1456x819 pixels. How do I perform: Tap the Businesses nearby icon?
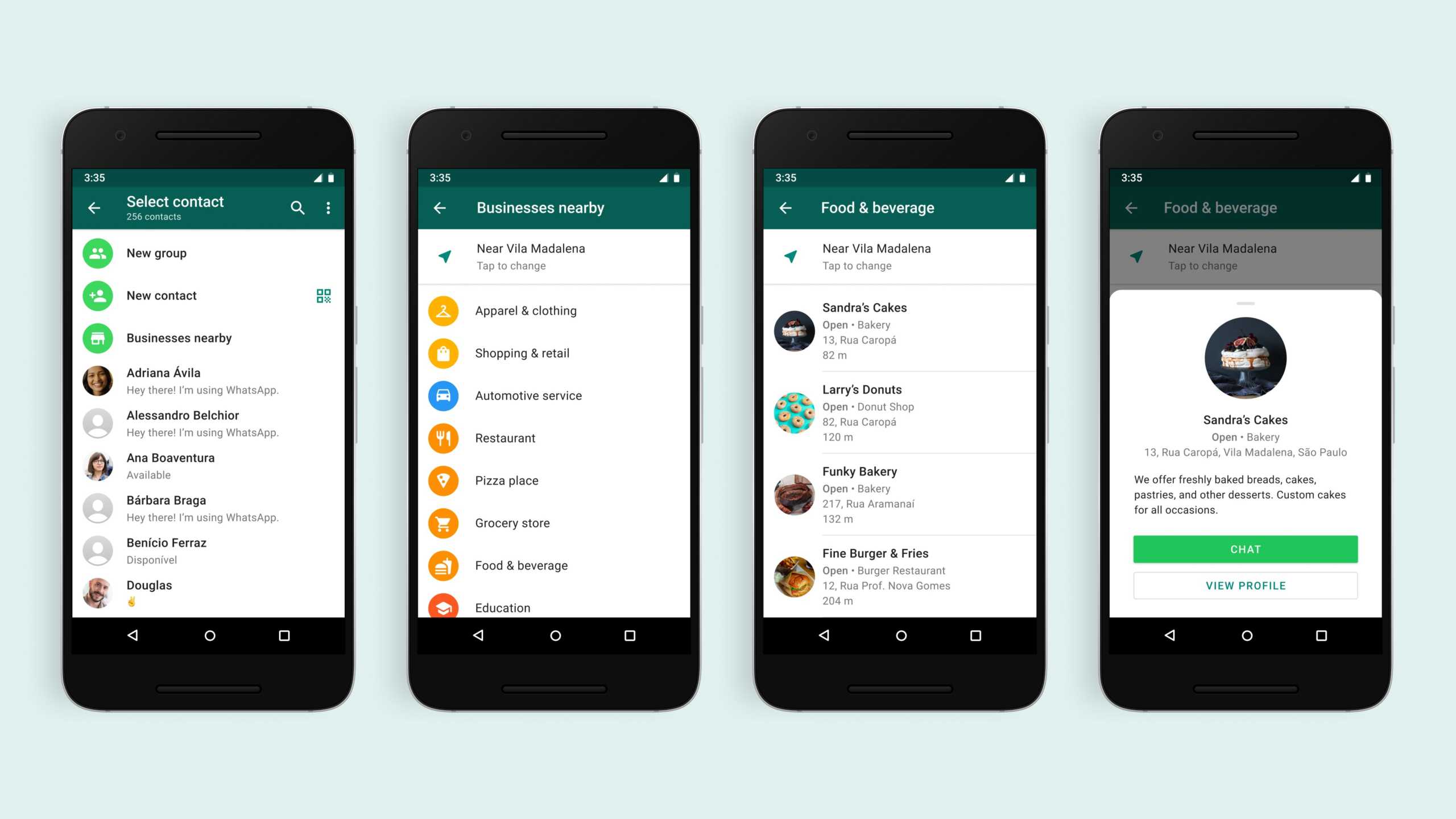pos(97,337)
